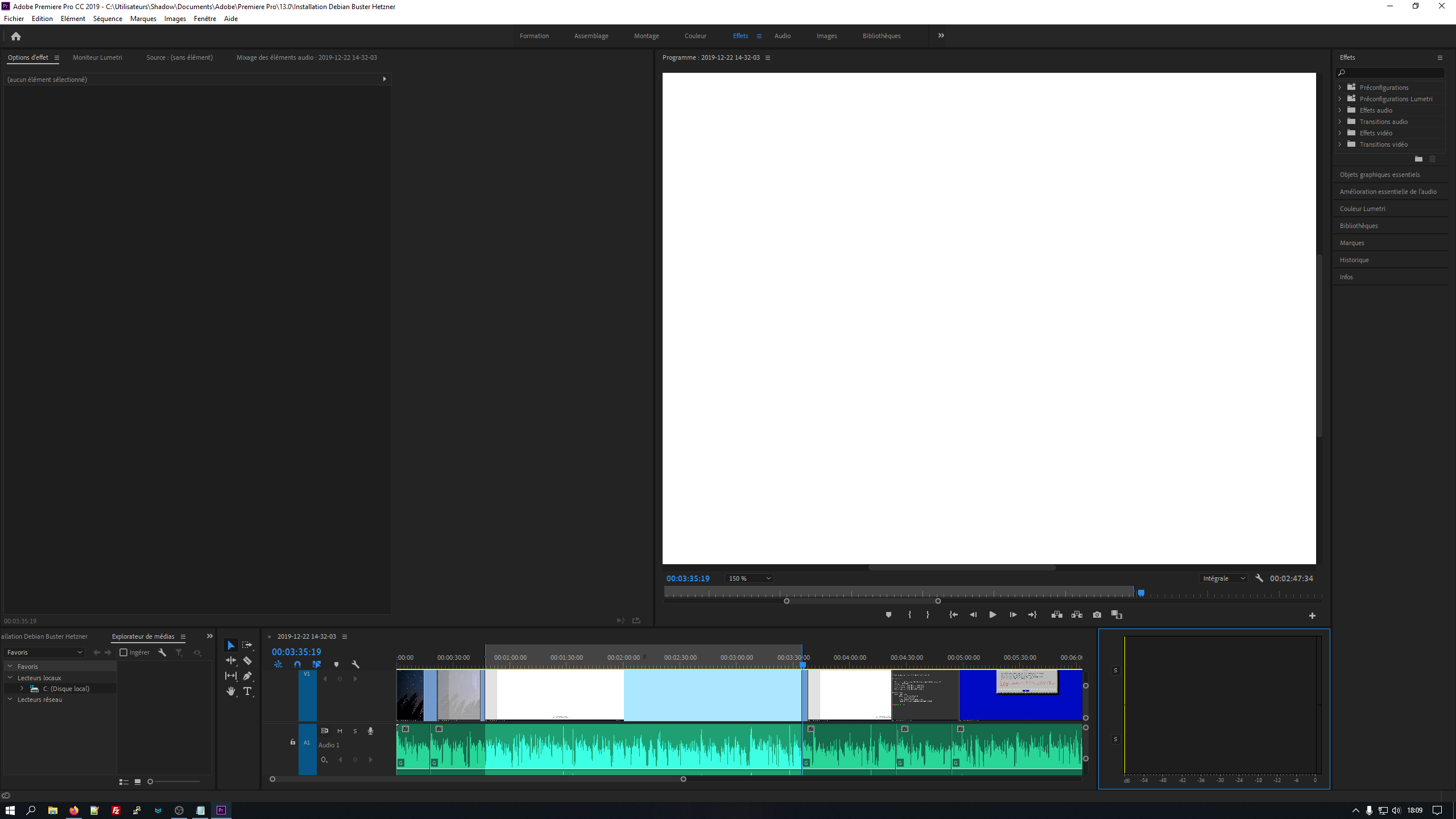Select the Hand tool
This screenshot has width=1456, height=819.
(231, 691)
